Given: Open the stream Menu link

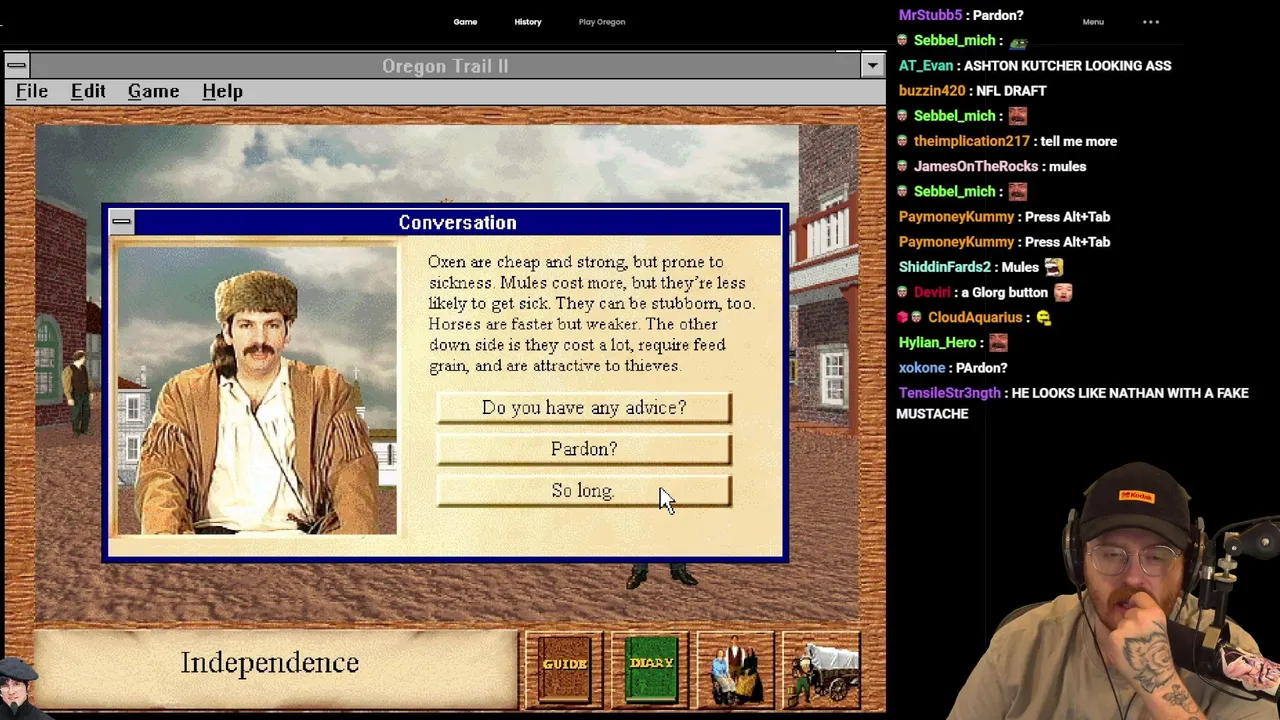Looking at the screenshot, I should [x=1093, y=22].
